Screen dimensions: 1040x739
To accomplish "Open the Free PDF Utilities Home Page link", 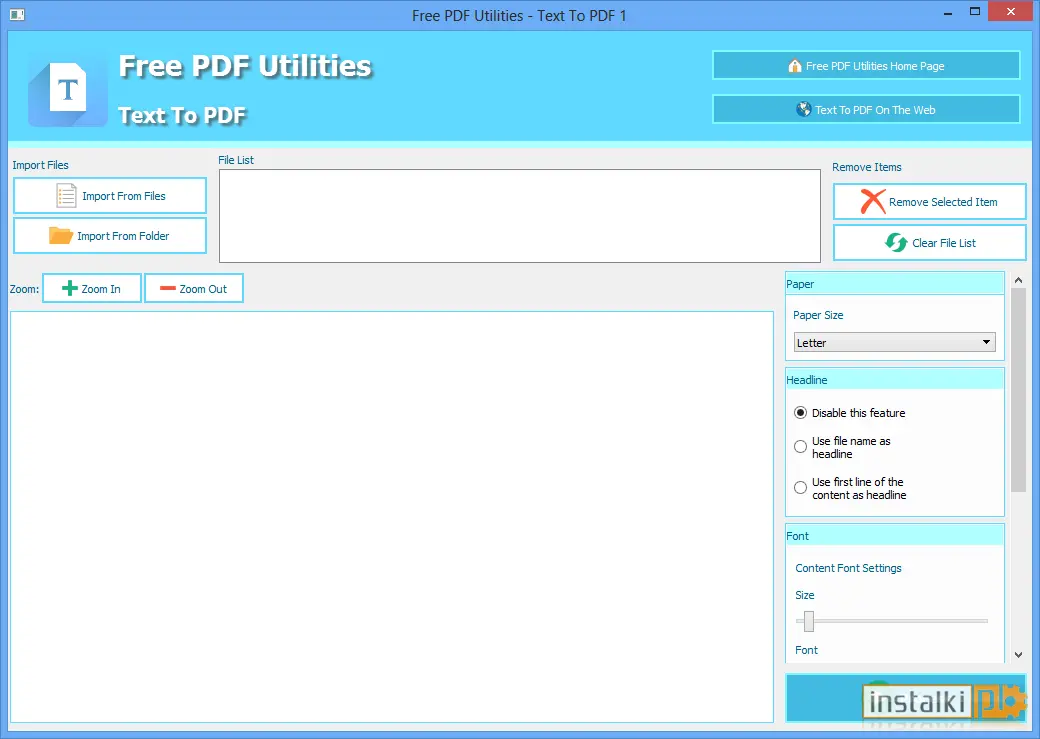I will click(866, 65).
